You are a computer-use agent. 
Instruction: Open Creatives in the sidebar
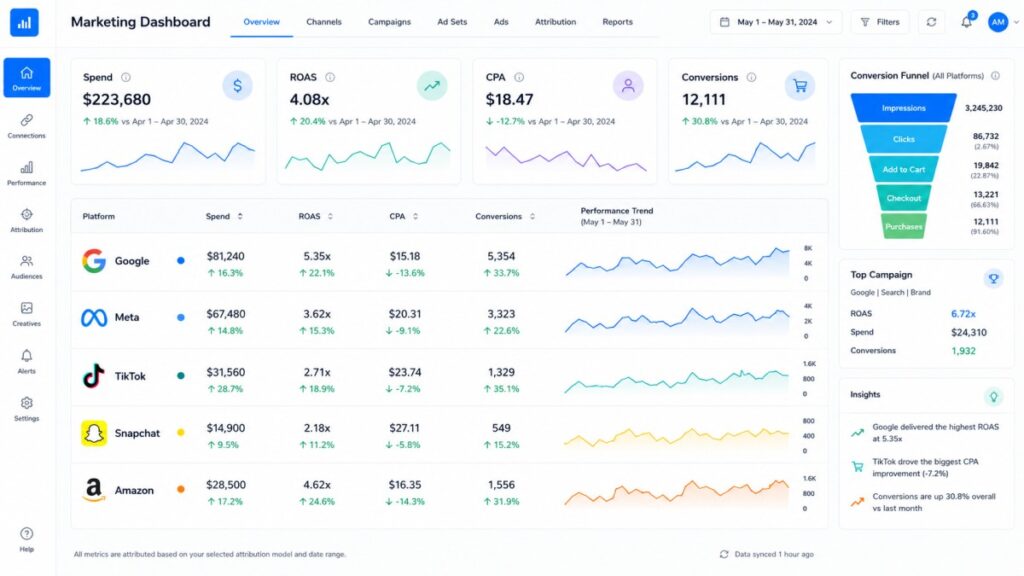(x=27, y=314)
